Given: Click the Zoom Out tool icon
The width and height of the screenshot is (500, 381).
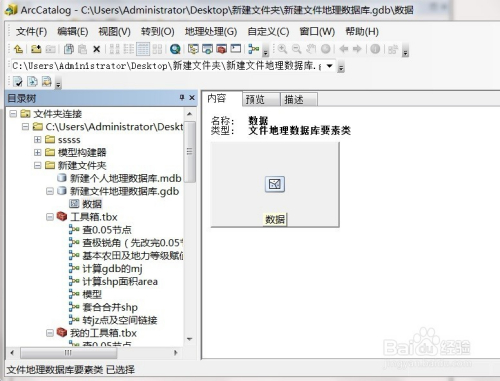Looking at the screenshot, I should (297, 49).
